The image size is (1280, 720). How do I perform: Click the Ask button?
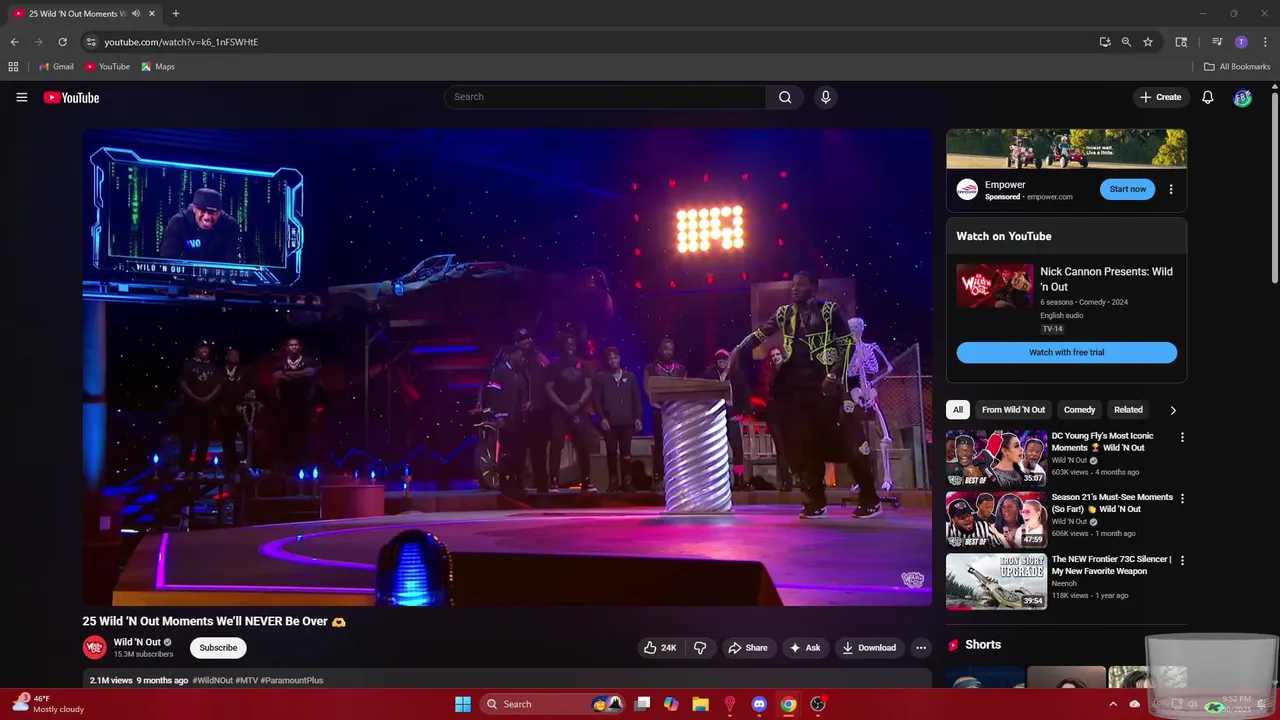(805, 647)
